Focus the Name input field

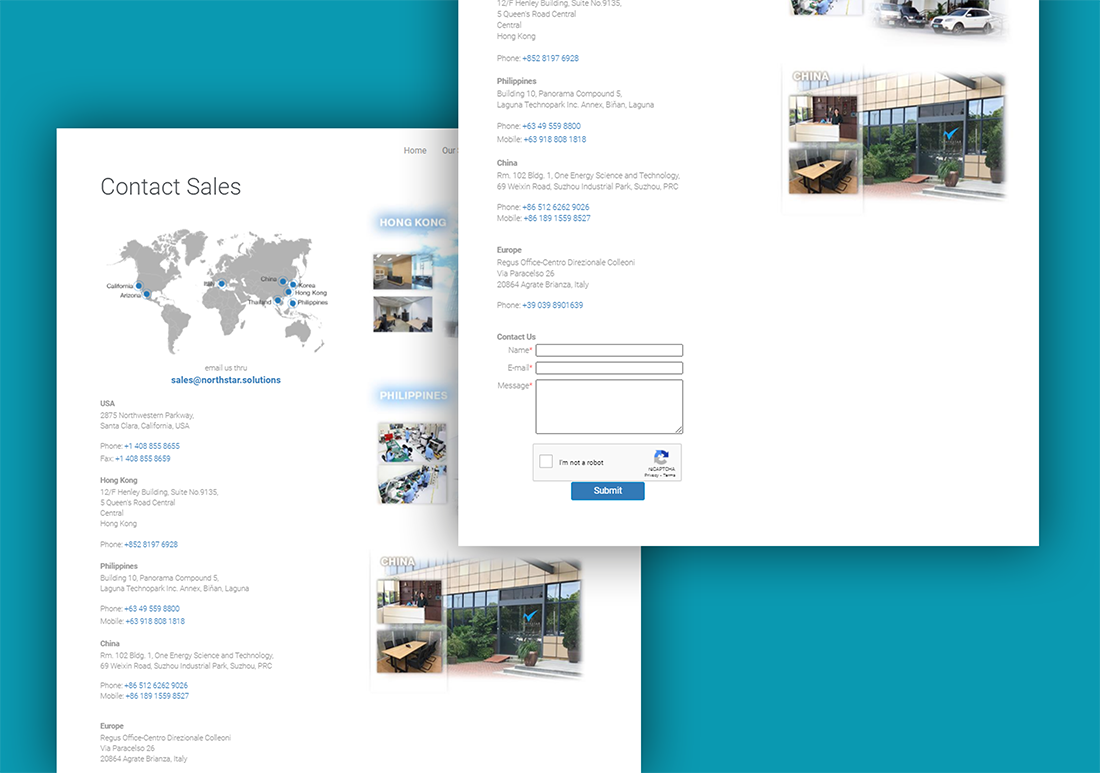tap(609, 350)
